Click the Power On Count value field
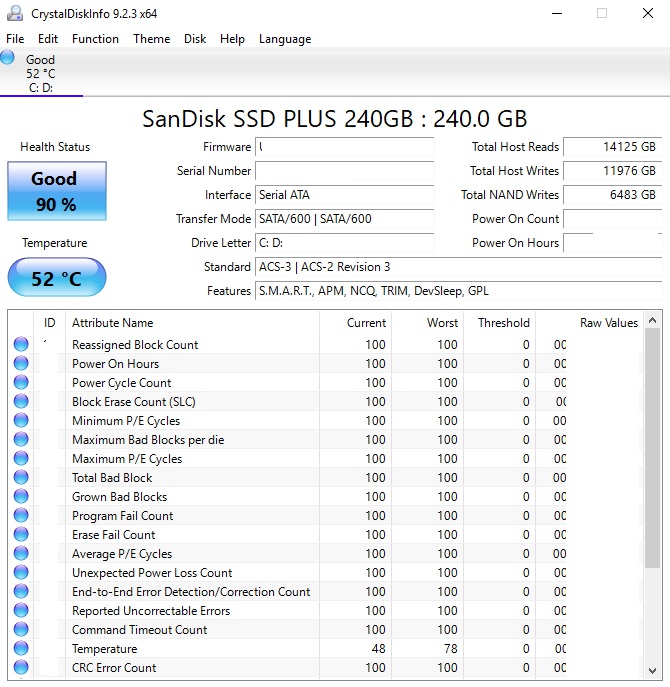 point(613,219)
